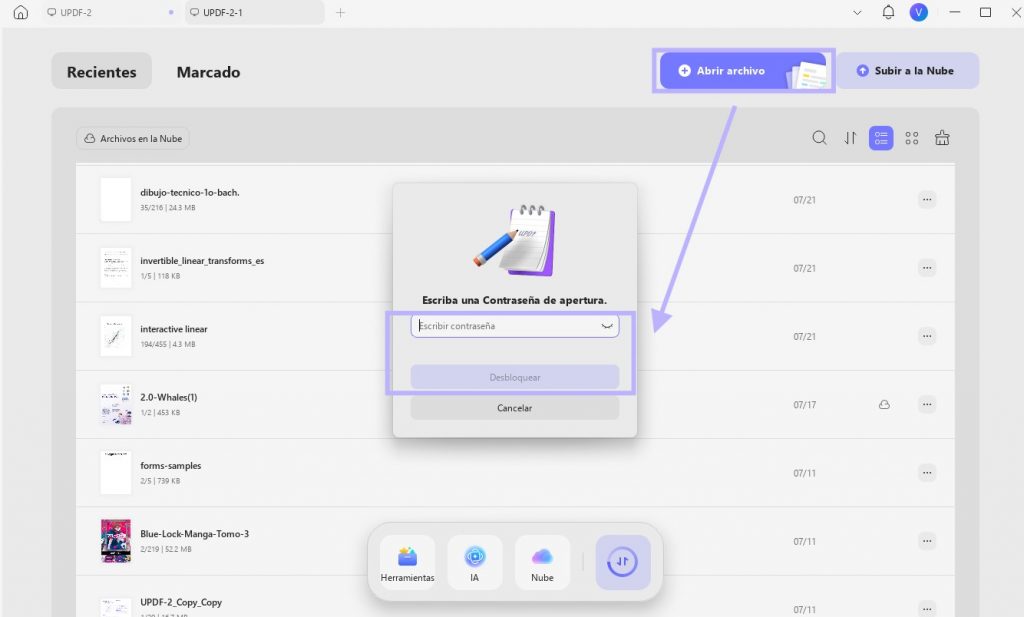The height and width of the screenshot is (617, 1024).
Task: Open dibujo-tecnico-1o-bach thumbnail
Action: click(x=116, y=199)
